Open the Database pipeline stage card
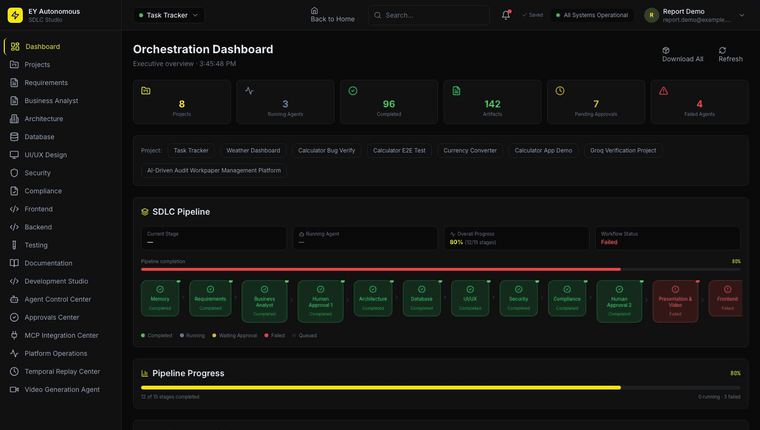The height and width of the screenshot is (430, 760). [422, 298]
